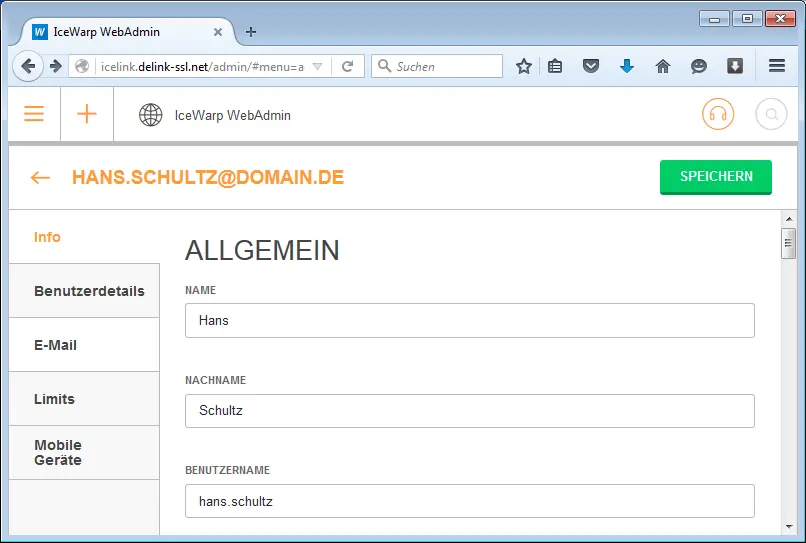Open the orange hamburger menu in WebAdmin
Screen dimensions: 806x543
pyautogui.click(x=34, y=114)
